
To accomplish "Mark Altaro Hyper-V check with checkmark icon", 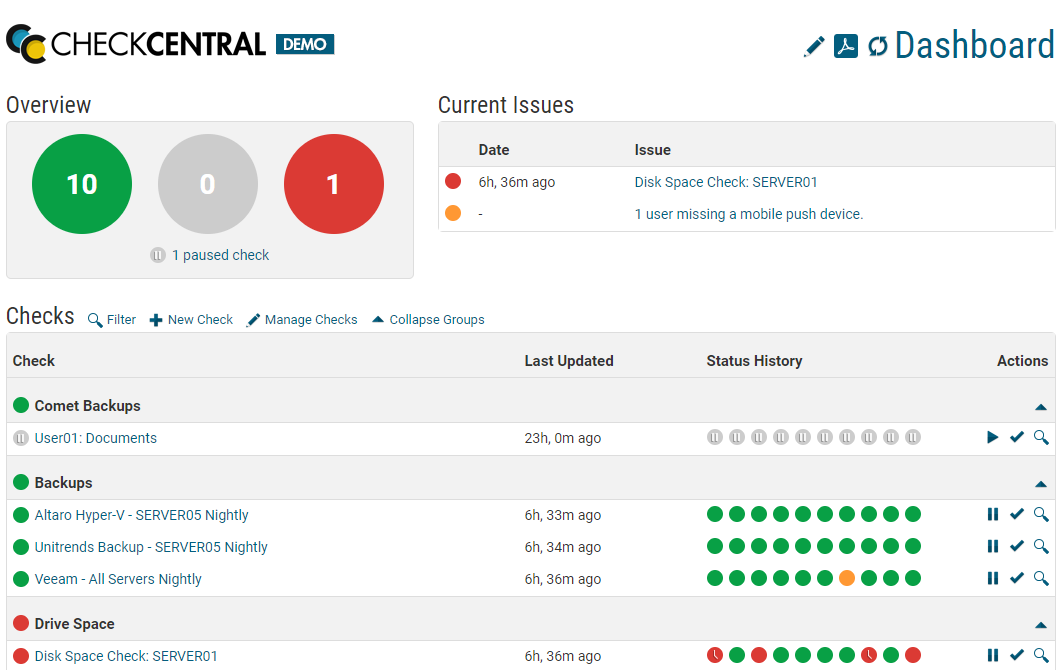I will click(1017, 515).
